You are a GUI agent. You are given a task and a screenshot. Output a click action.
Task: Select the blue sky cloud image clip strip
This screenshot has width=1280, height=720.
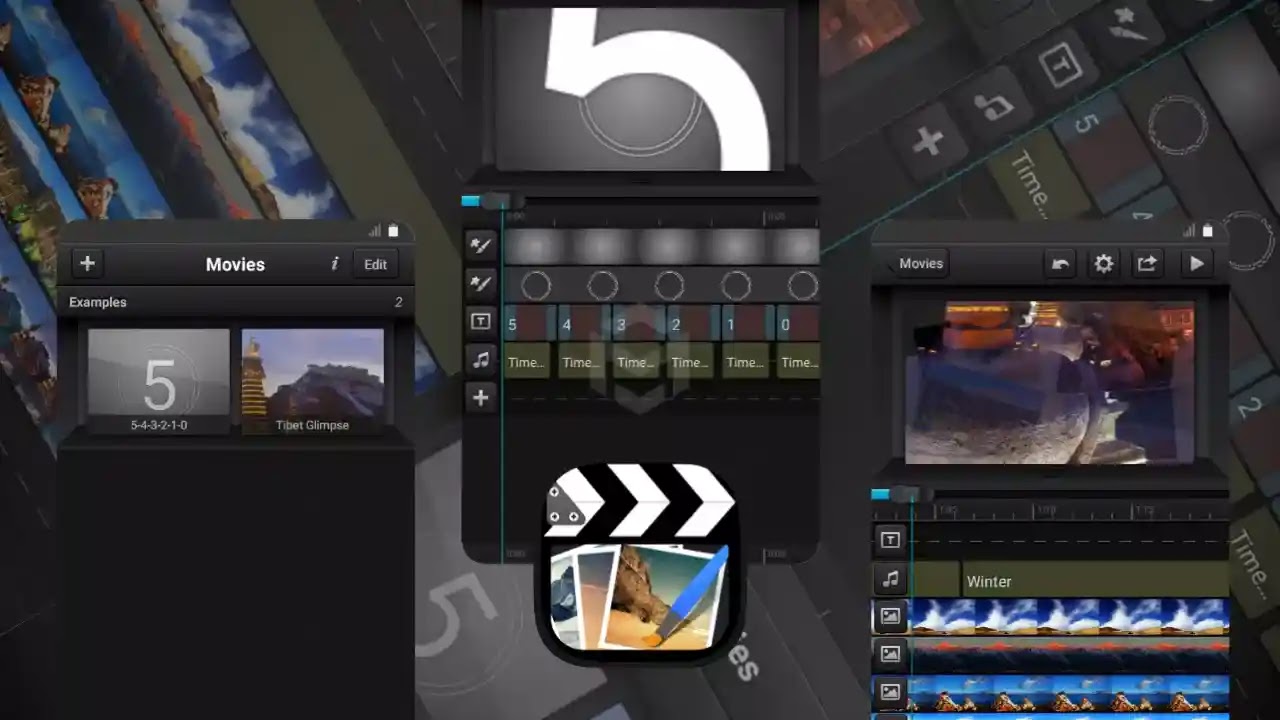(x=1071, y=617)
